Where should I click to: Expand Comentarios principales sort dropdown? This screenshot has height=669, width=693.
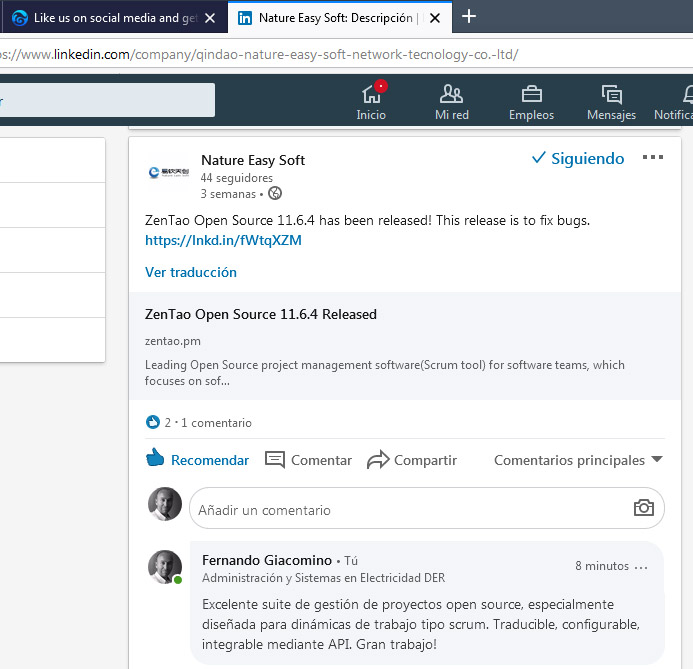578,460
